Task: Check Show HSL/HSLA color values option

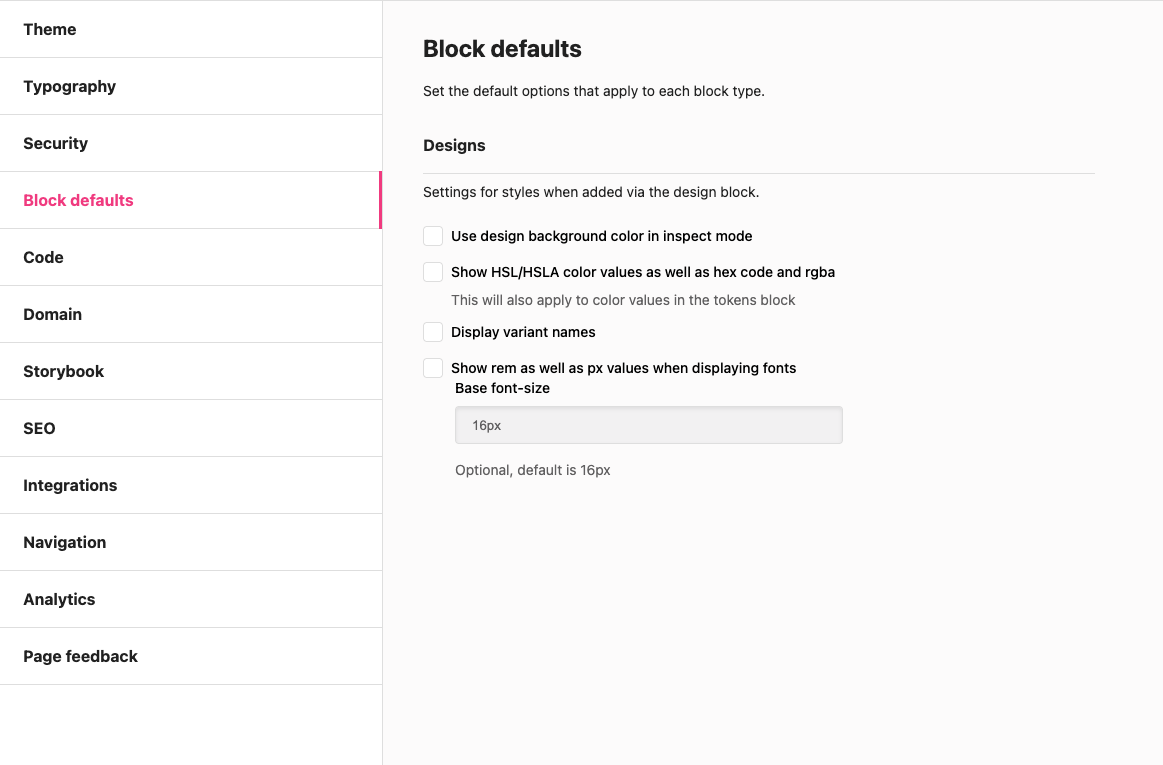Action: [433, 272]
